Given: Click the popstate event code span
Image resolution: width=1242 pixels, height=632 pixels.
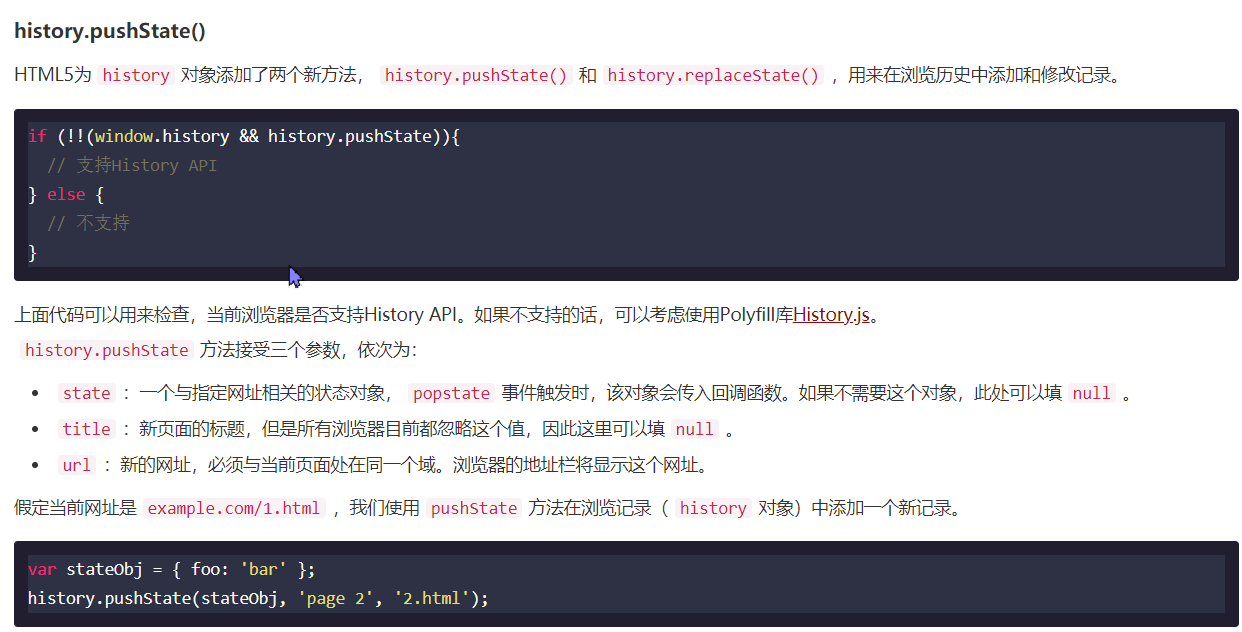Looking at the screenshot, I should [451, 393].
